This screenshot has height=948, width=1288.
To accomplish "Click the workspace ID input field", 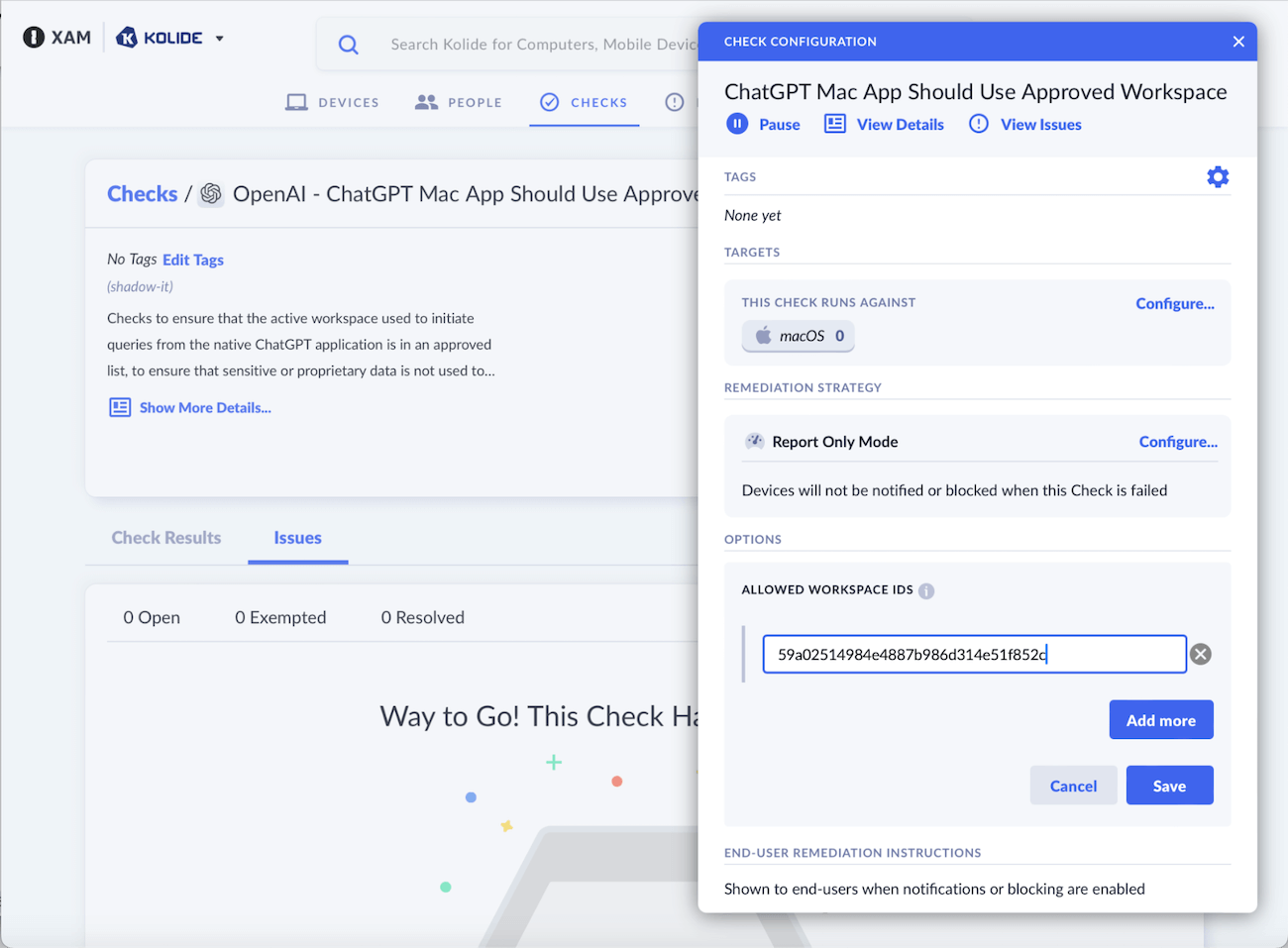I will 975,654.
